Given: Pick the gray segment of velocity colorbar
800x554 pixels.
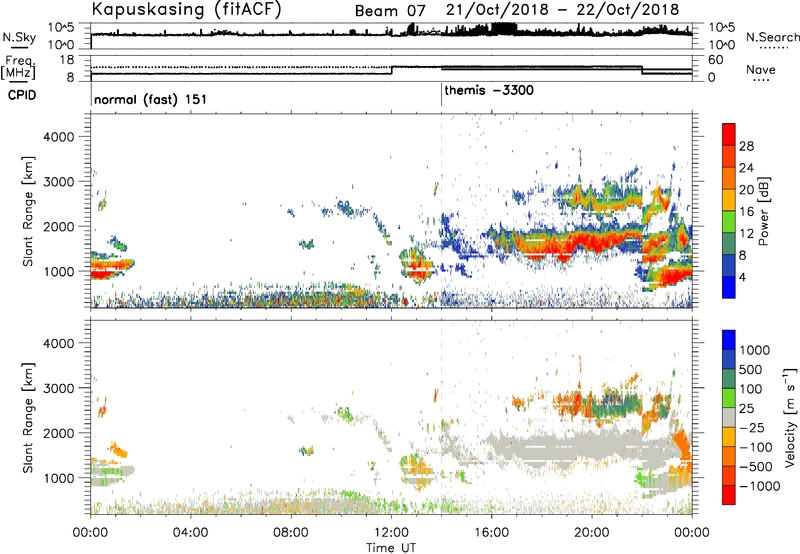Looking at the screenshot, I should pyautogui.click(x=729, y=418).
